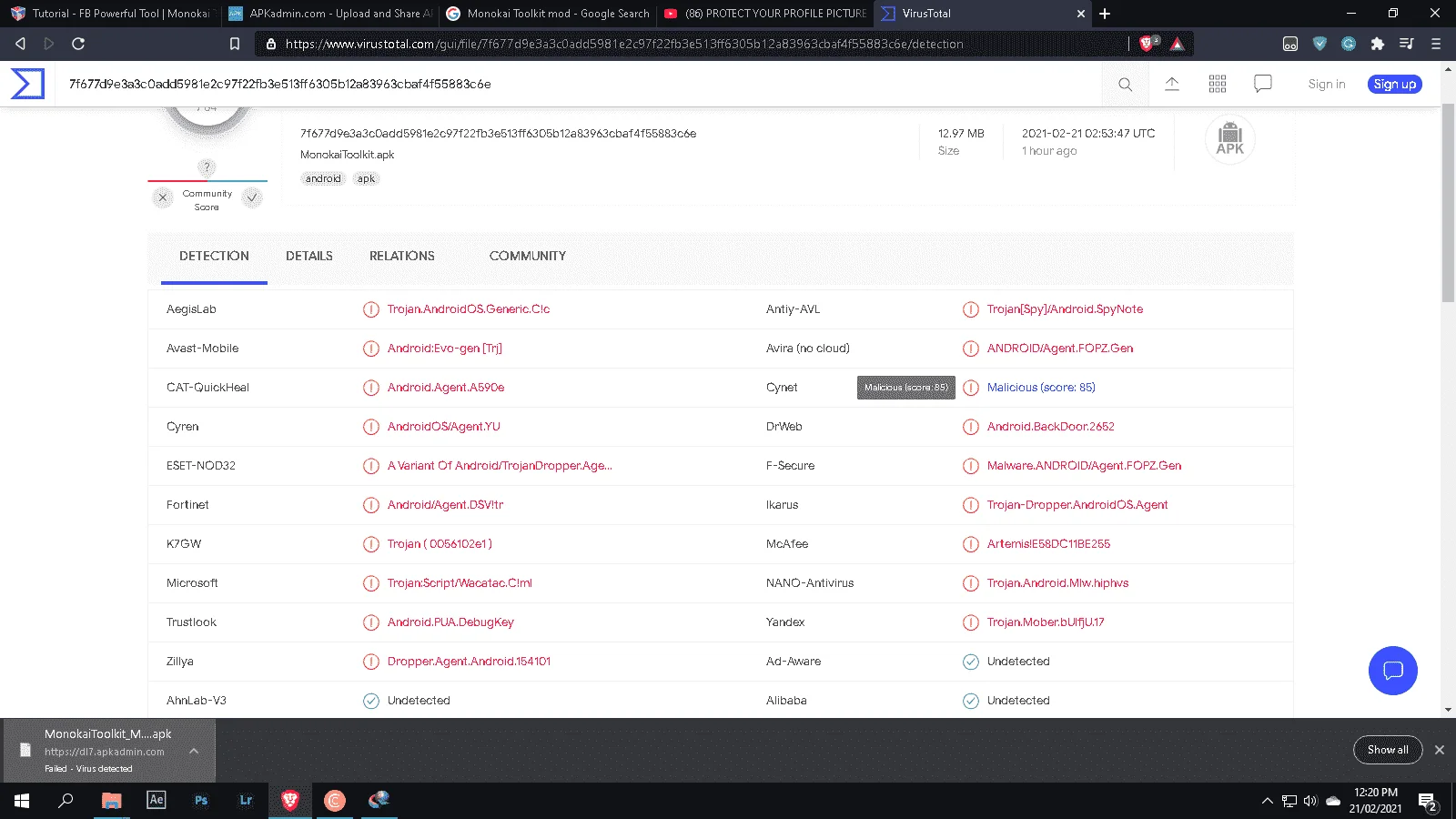Open Brave Shields lion icon in address bar
The height and width of the screenshot is (819, 1456).
coord(1148,43)
